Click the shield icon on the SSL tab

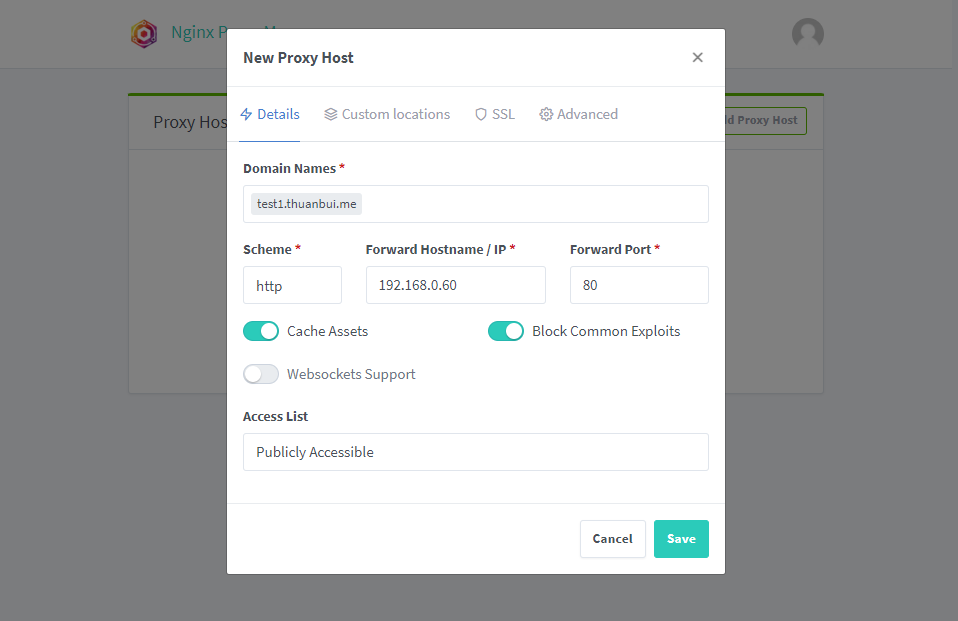click(481, 114)
